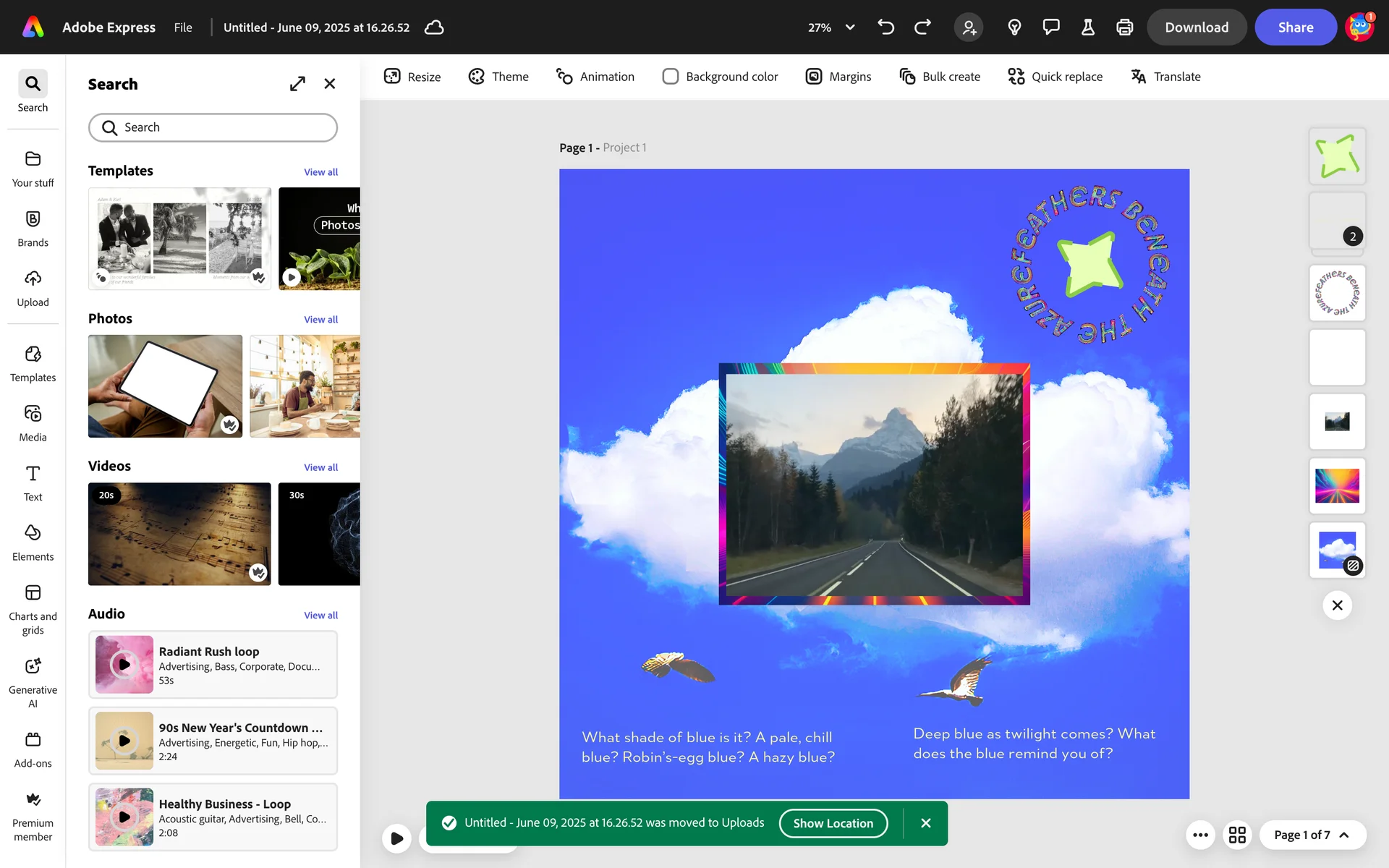
Task: View all Photos link
Action: pyautogui.click(x=320, y=320)
